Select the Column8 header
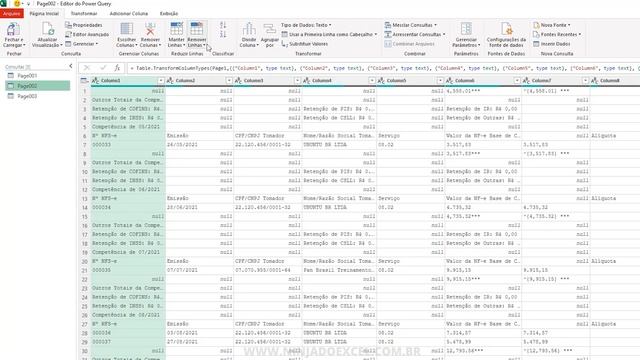The height and width of the screenshot is (360, 640). coord(615,81)
